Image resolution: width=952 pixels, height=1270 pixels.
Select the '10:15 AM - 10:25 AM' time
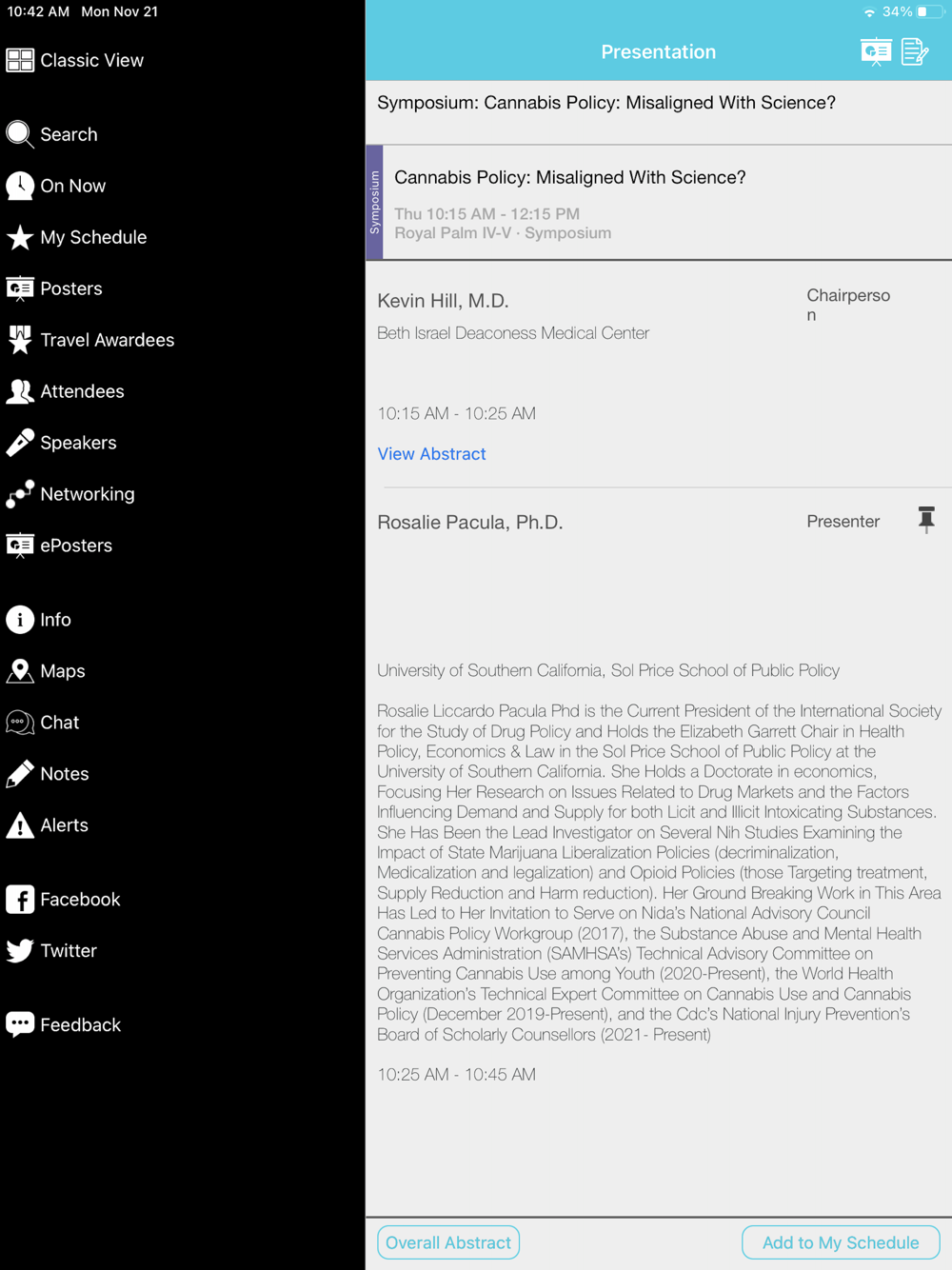point(457,413)
